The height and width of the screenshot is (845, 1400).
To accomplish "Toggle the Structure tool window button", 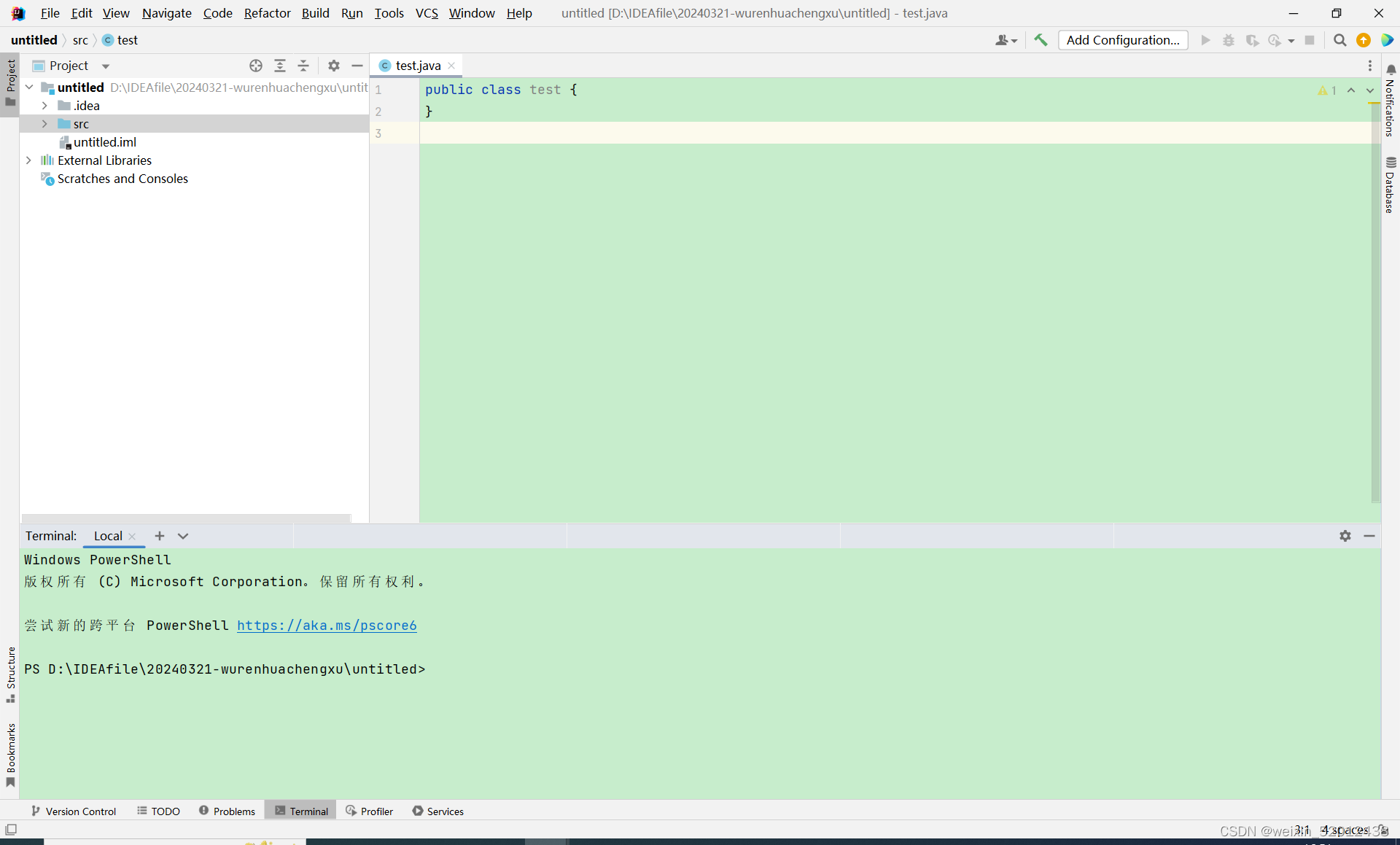I will tap(10, 674).
